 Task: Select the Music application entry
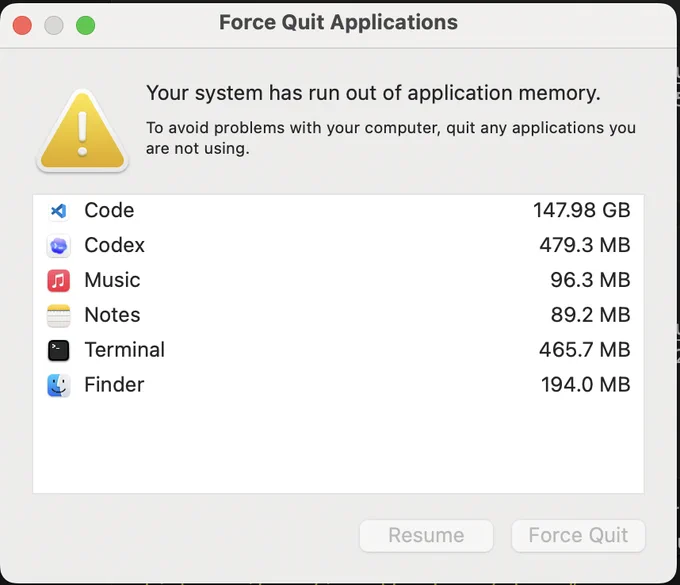point(338,280)
